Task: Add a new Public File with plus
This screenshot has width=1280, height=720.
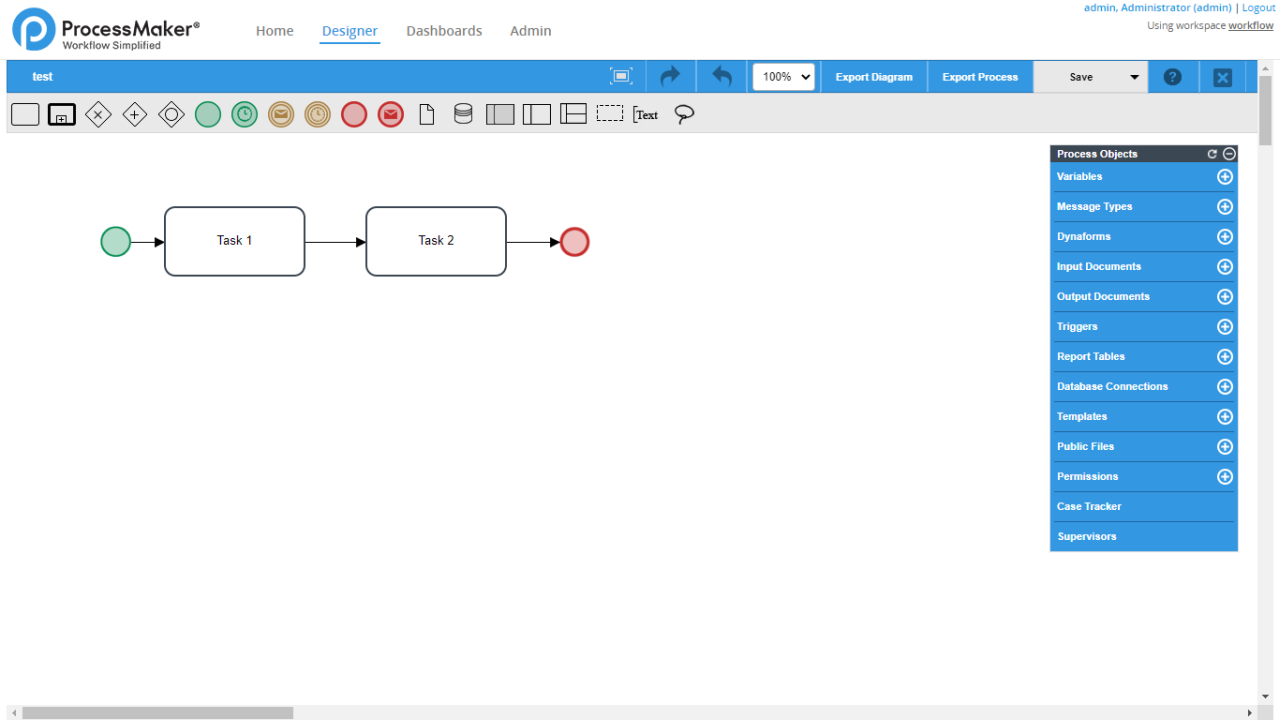Action: 1225,447
